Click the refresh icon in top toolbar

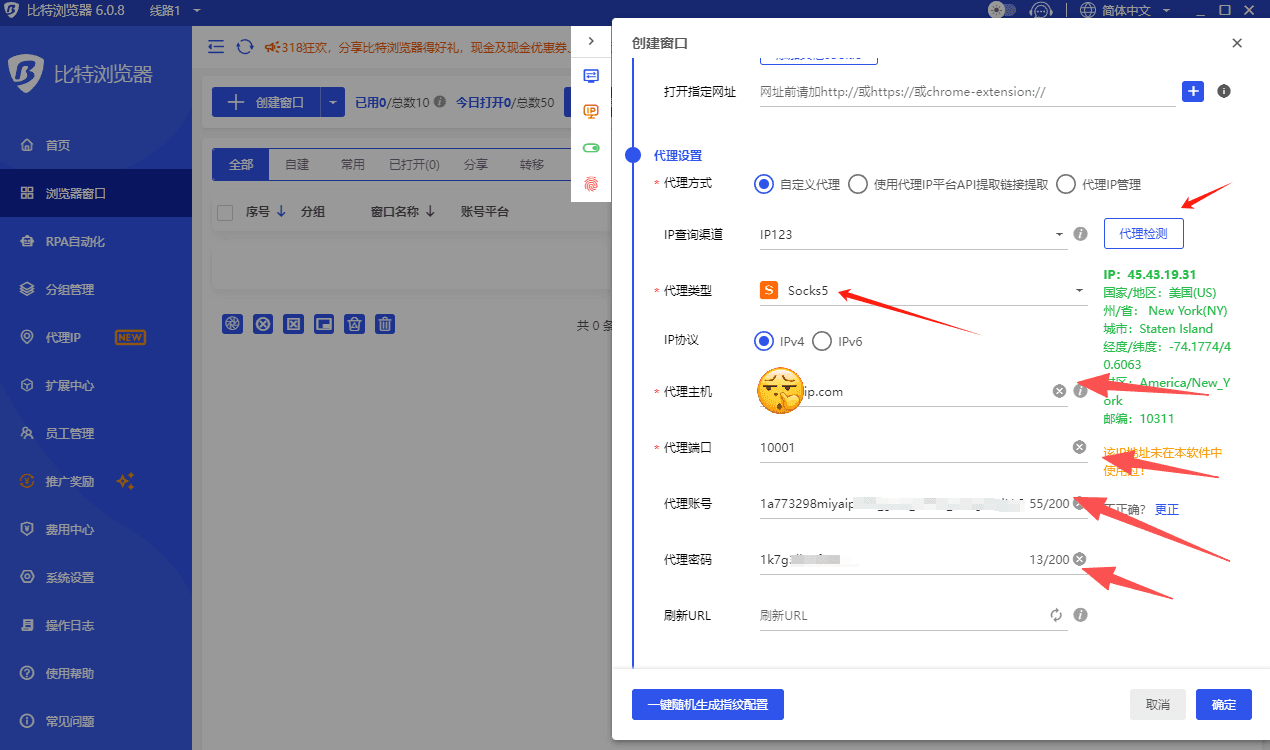244,47
